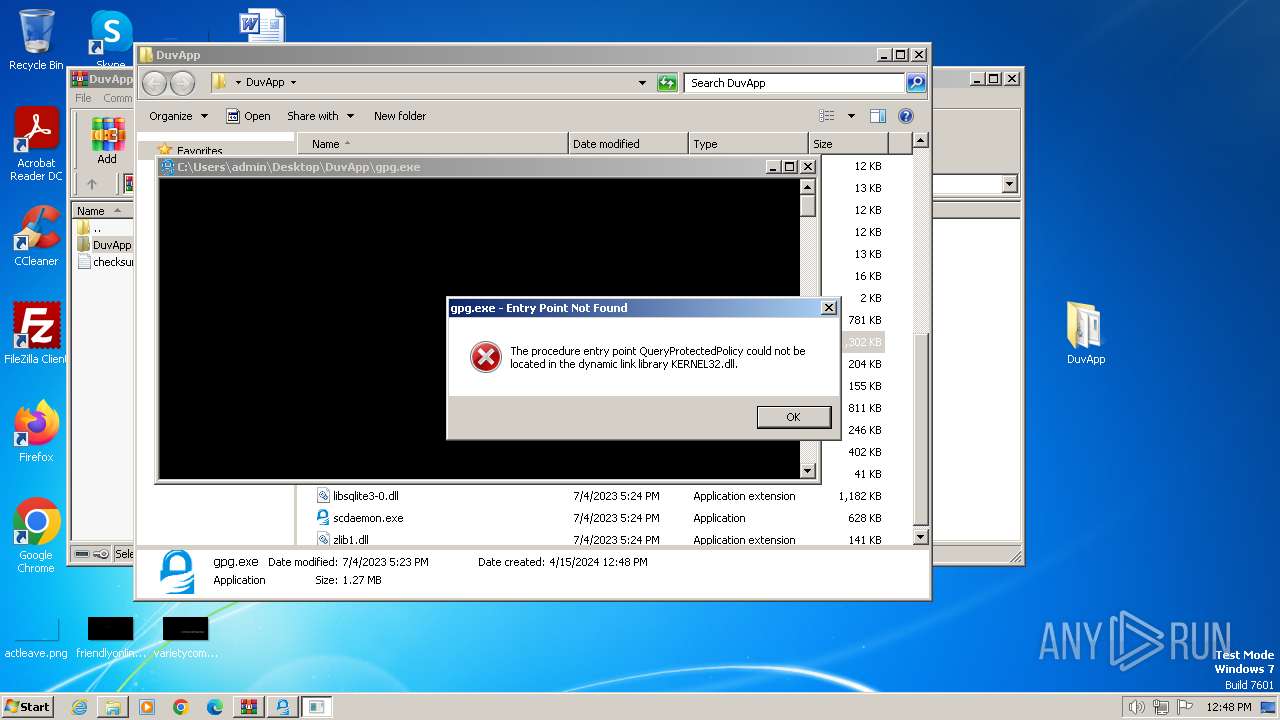The height and width of the screenshot is (720, 1280).
Task: Select varietycom... desktop file
Action: 186,638
